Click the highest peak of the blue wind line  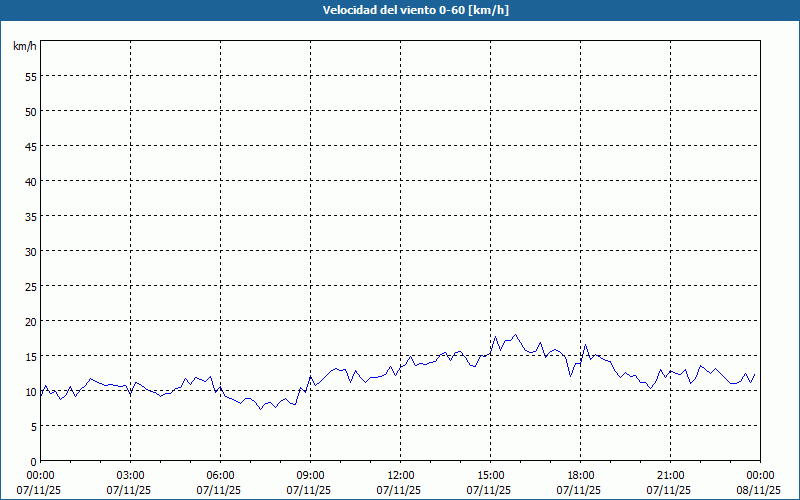pos(516,335)
